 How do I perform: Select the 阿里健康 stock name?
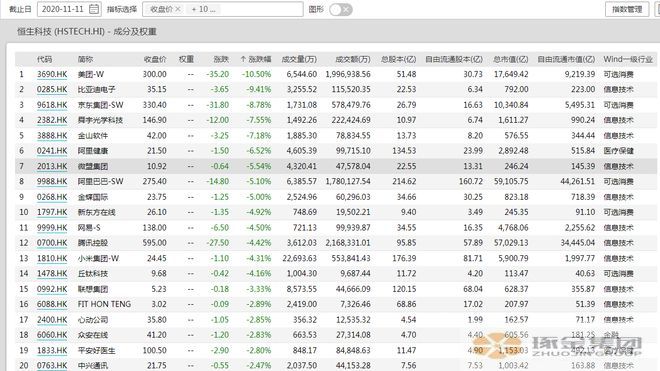(x=93, y=151)
